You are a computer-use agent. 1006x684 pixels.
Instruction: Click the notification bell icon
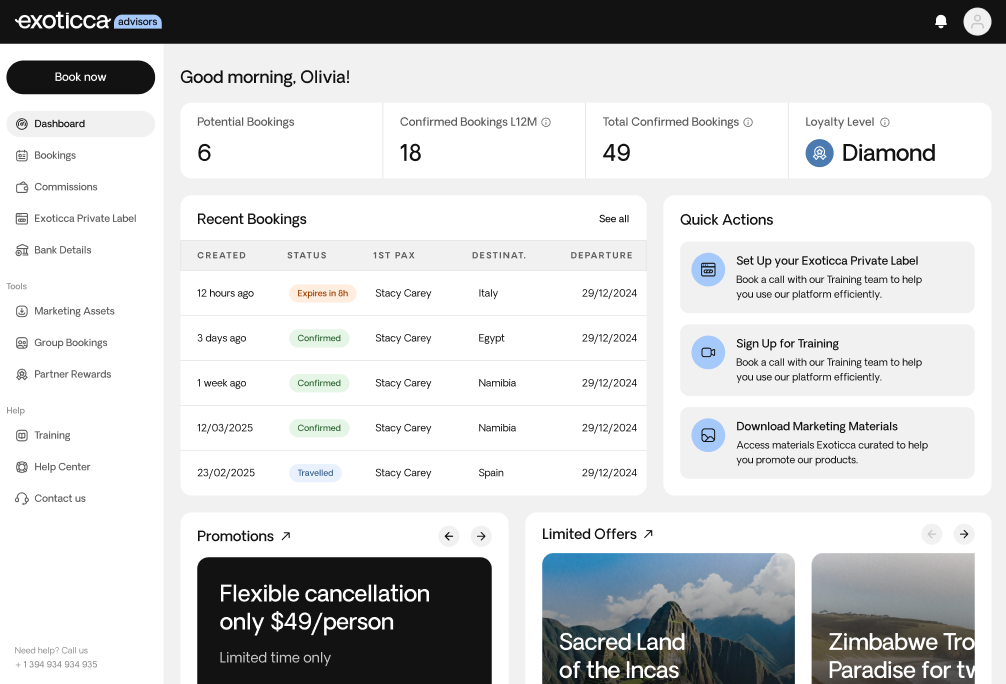tap(940, 22)
